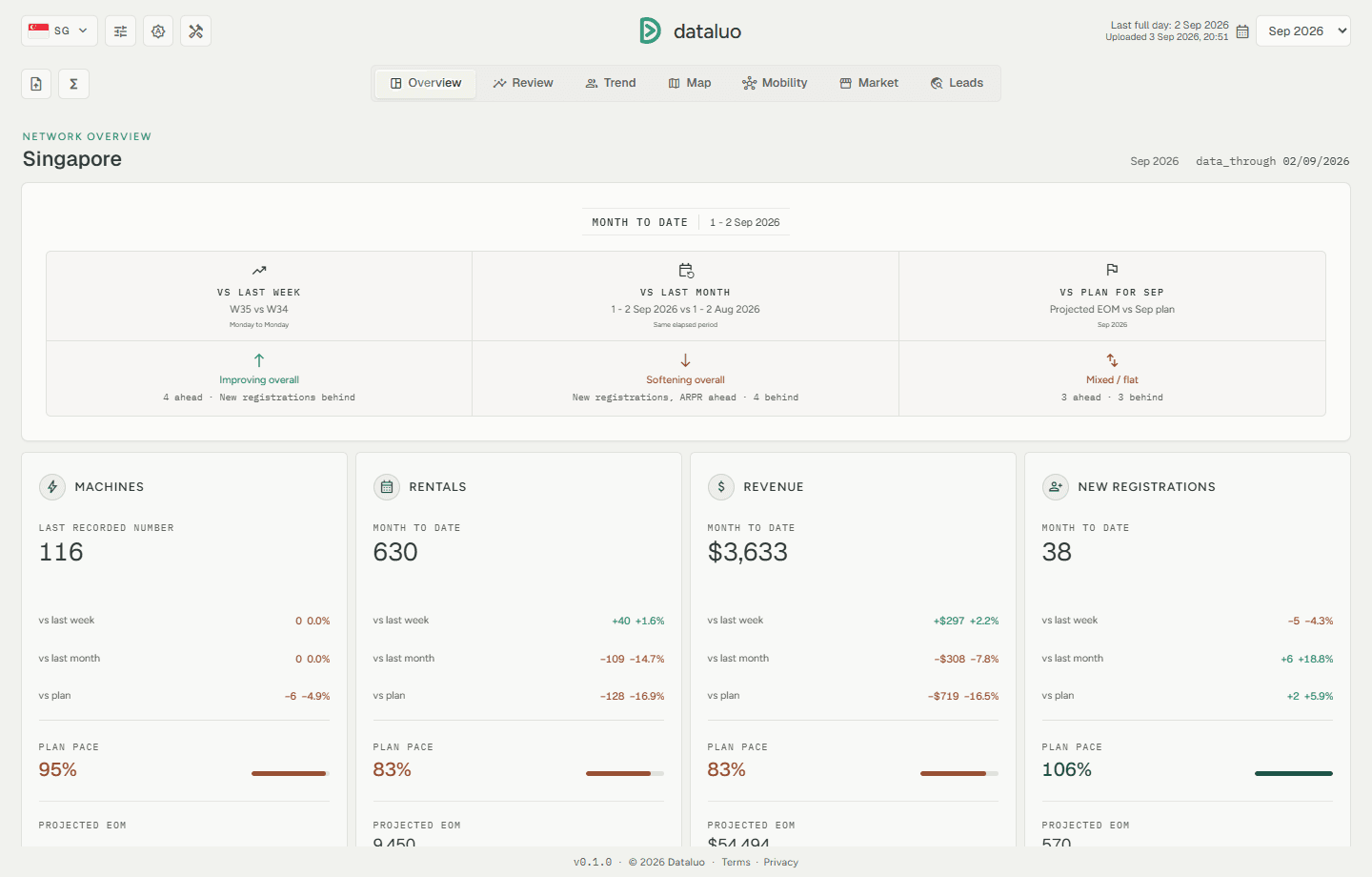Click the down arrow above Softening overall
This screenshot has height=877, width=1372.
click(686, 360)
